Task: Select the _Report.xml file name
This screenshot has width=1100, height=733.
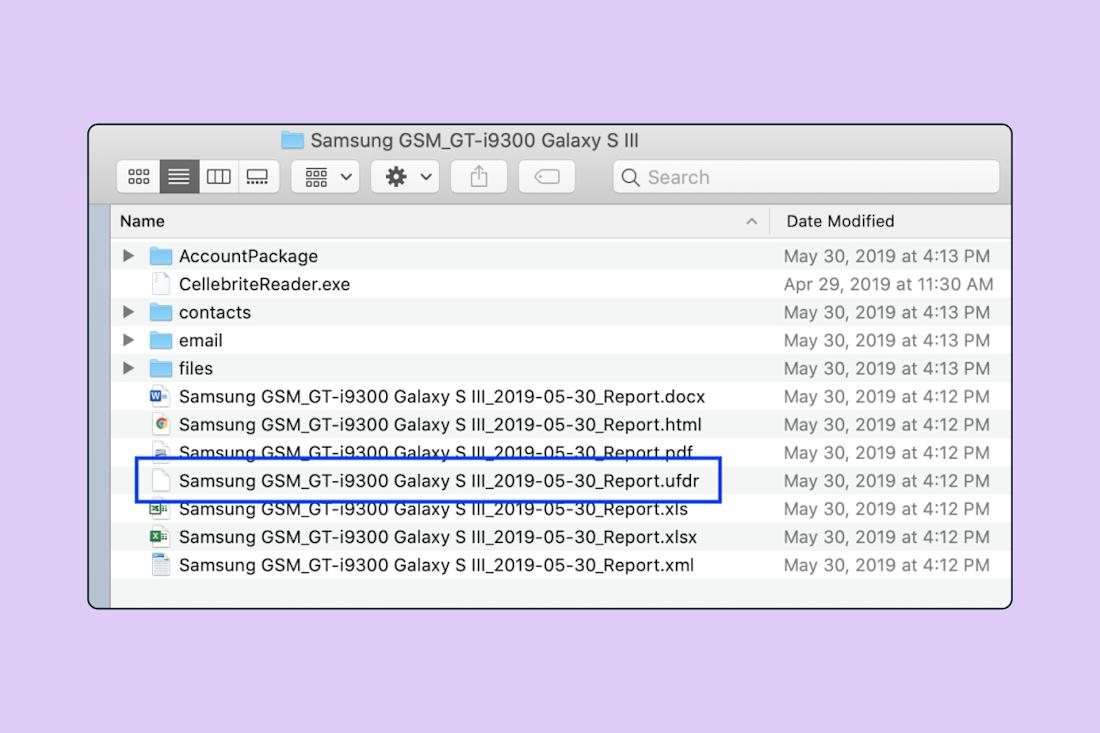Action: click(x=436, y=565)
